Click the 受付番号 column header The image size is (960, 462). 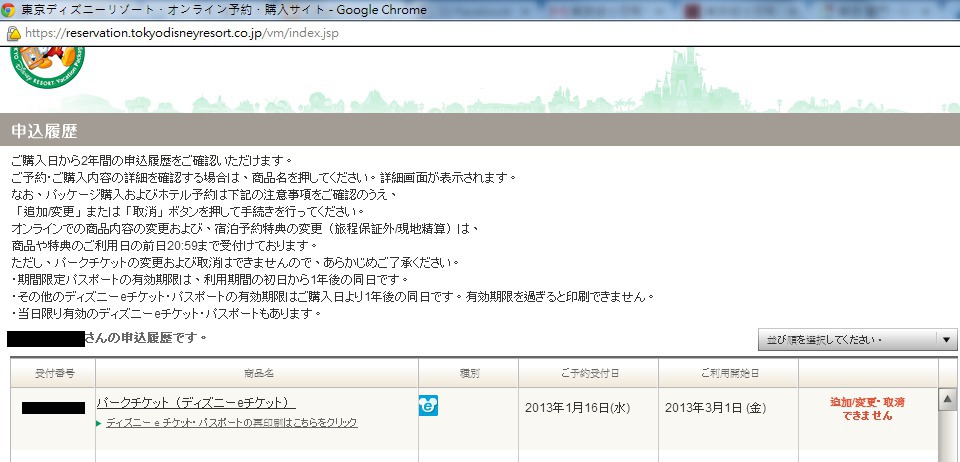click(54, 373)
